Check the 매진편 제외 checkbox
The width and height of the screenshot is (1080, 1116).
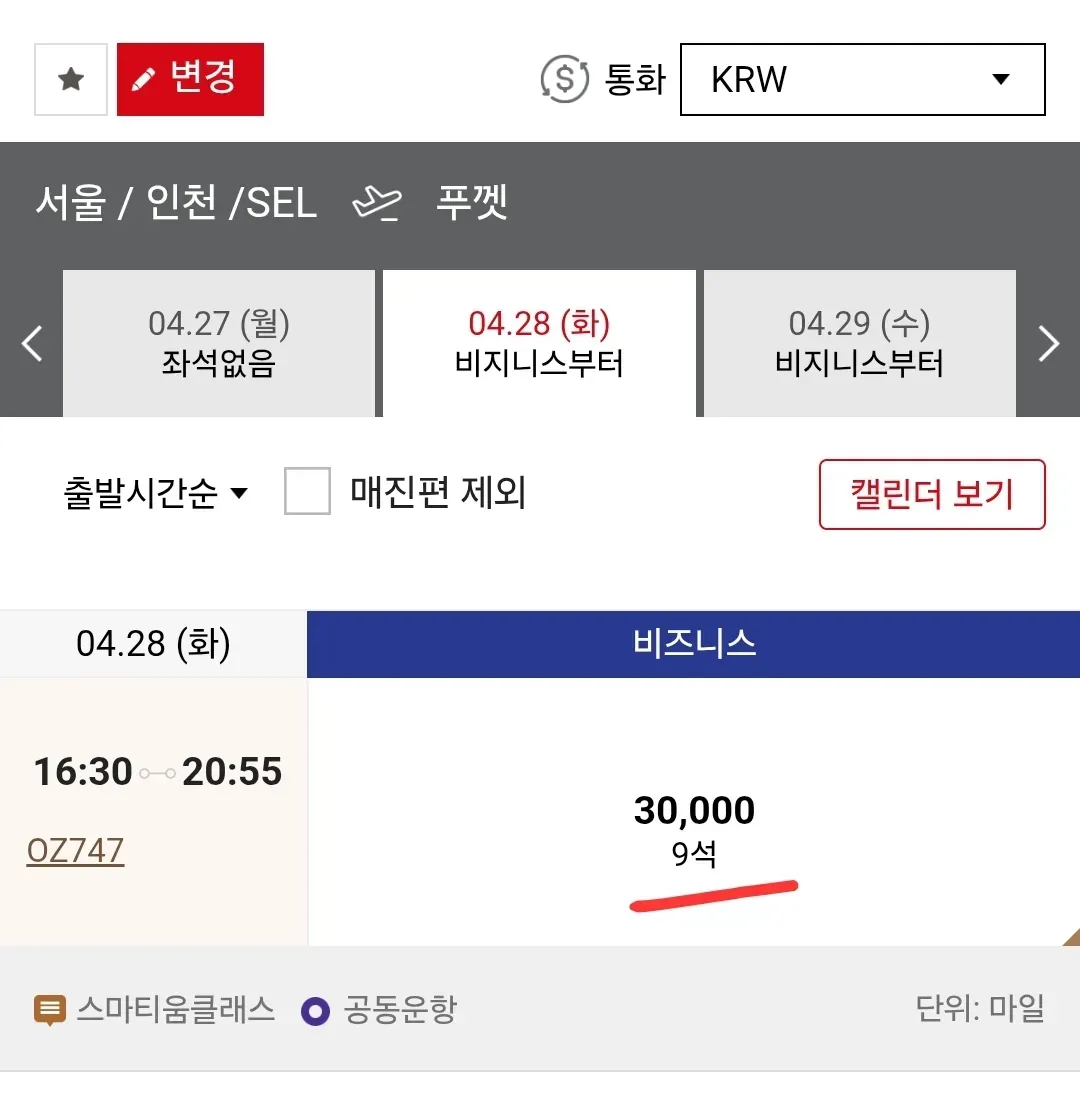click(x=307, y=492)
